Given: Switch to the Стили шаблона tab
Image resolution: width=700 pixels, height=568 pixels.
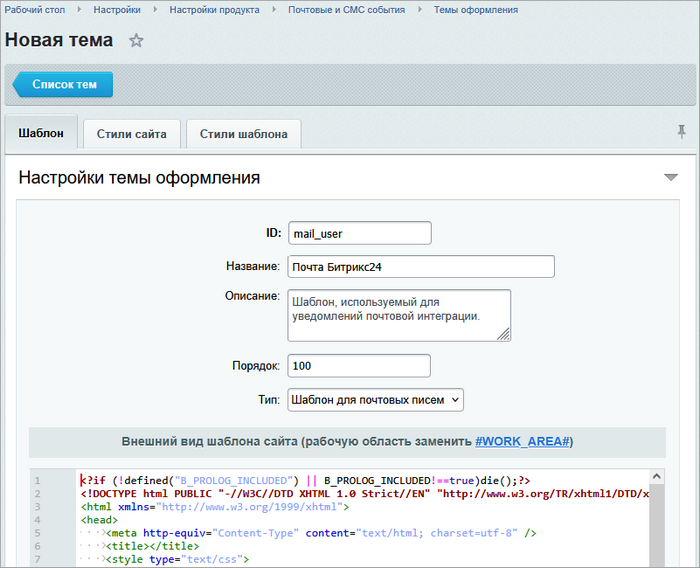Looking at the screenshot, I should (x=243, y=134).
